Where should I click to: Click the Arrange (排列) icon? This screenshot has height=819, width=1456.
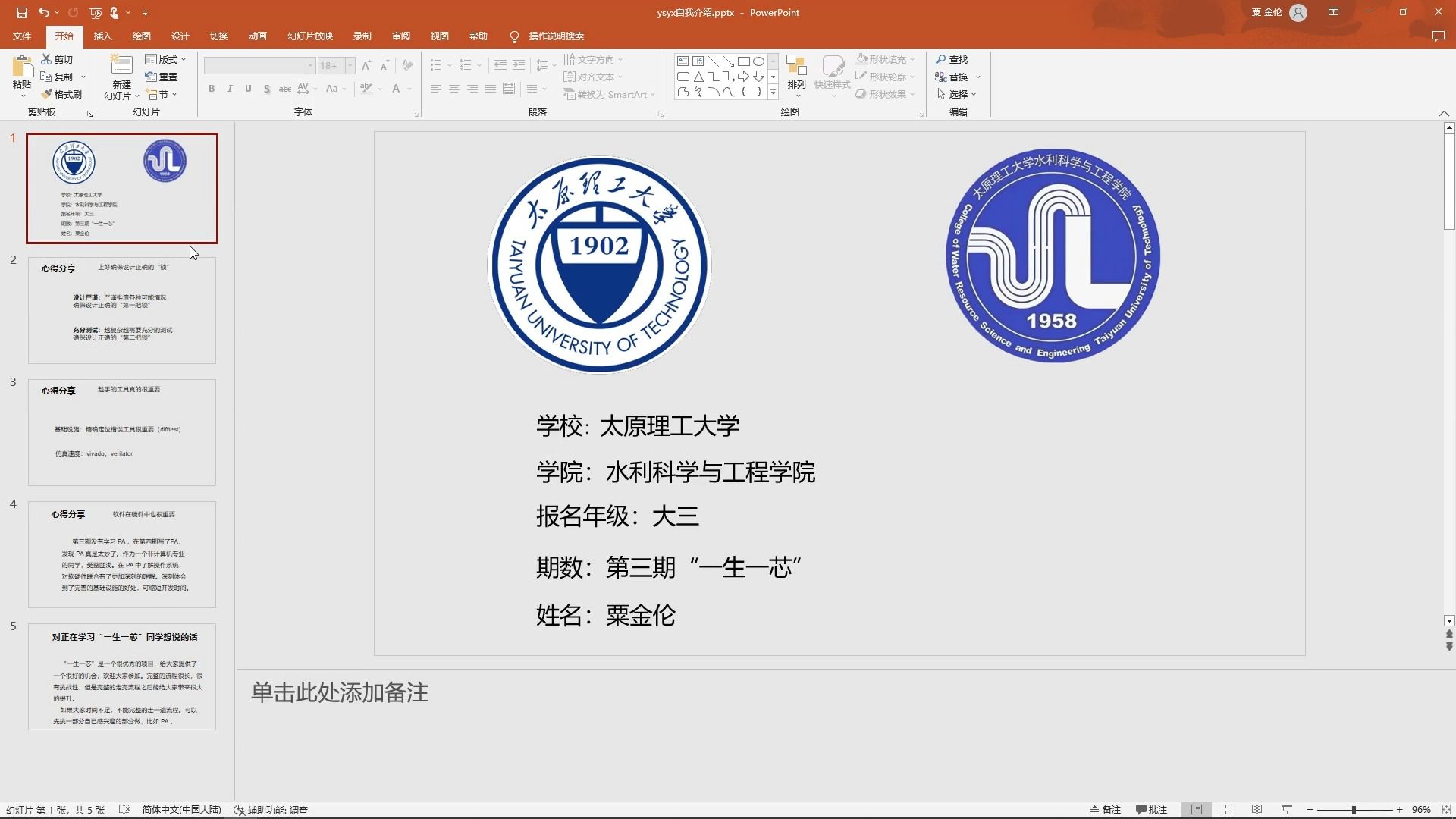(x=796, y=65)
